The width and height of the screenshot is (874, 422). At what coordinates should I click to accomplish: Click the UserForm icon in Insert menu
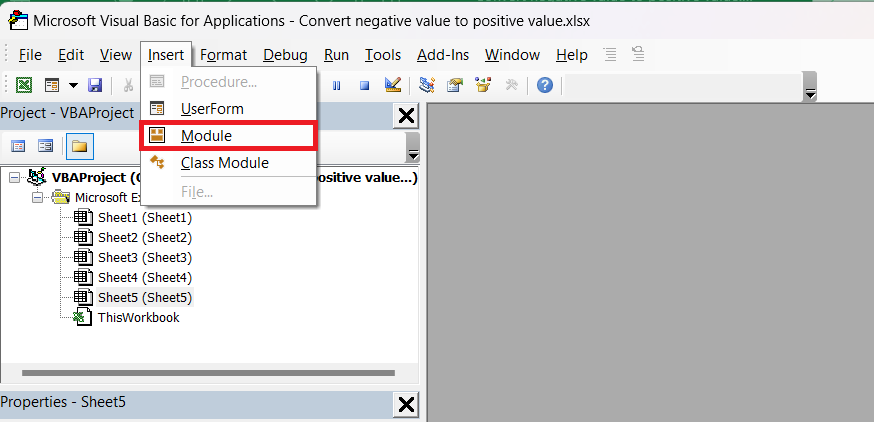[157, 108]
